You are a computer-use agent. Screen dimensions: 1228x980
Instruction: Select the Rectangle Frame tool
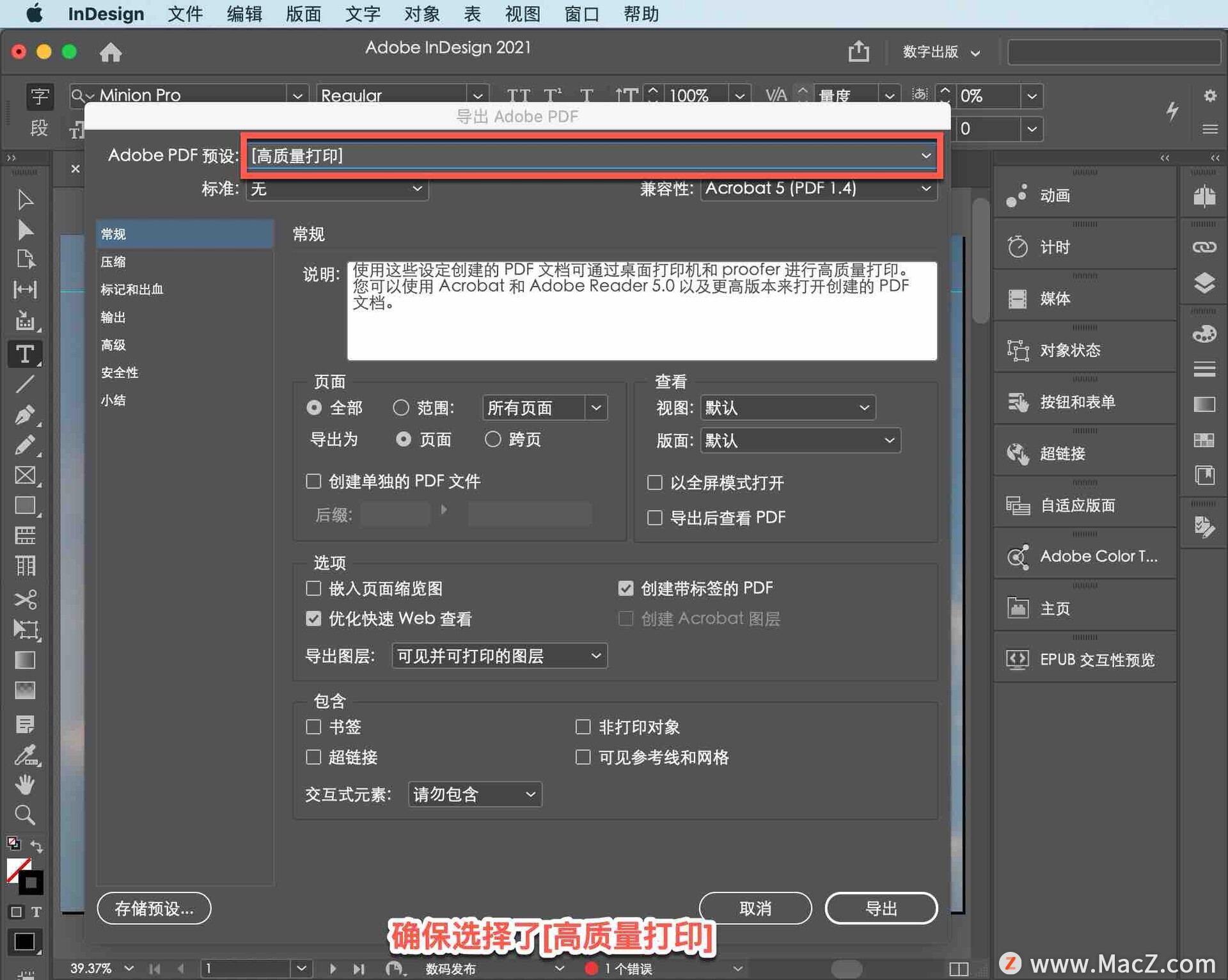pos(25,475)
